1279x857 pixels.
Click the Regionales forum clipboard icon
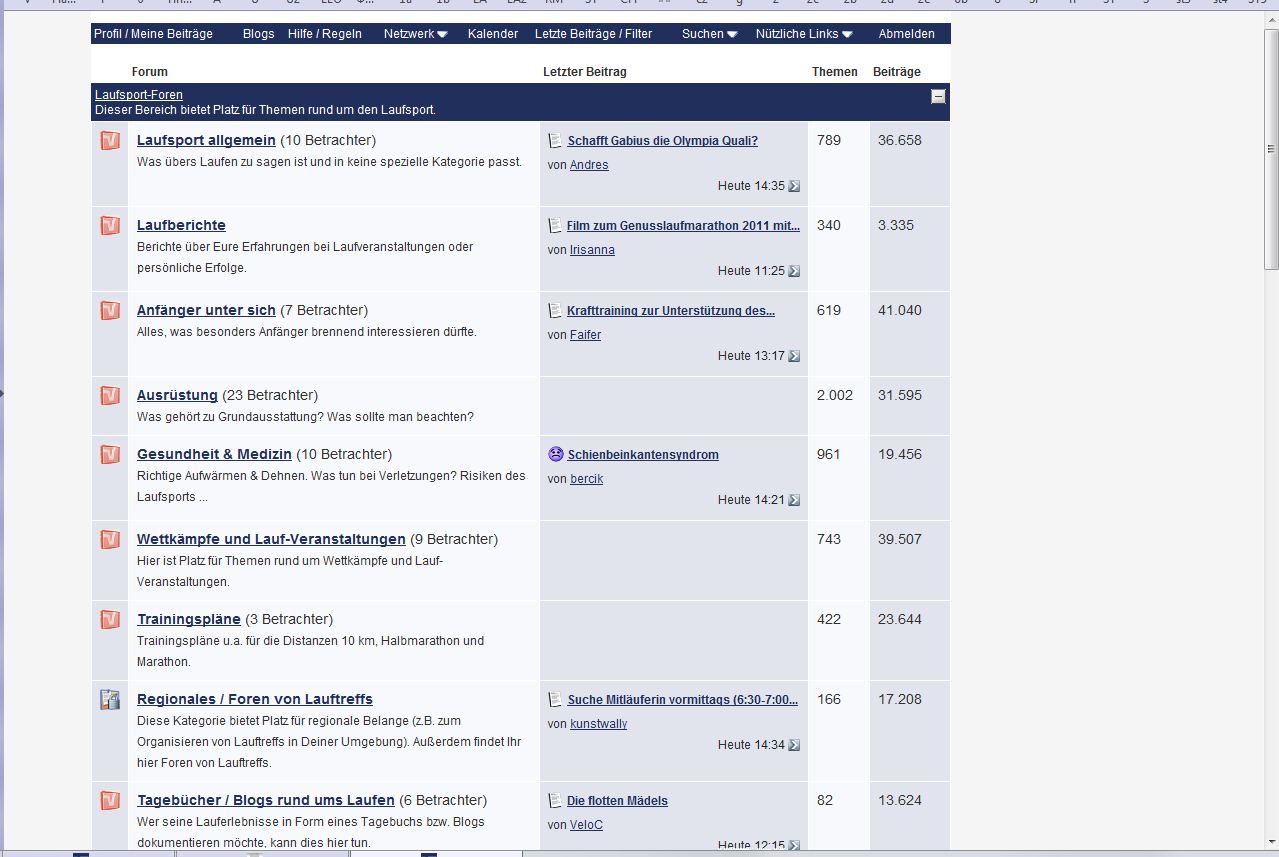coord(110,700)
